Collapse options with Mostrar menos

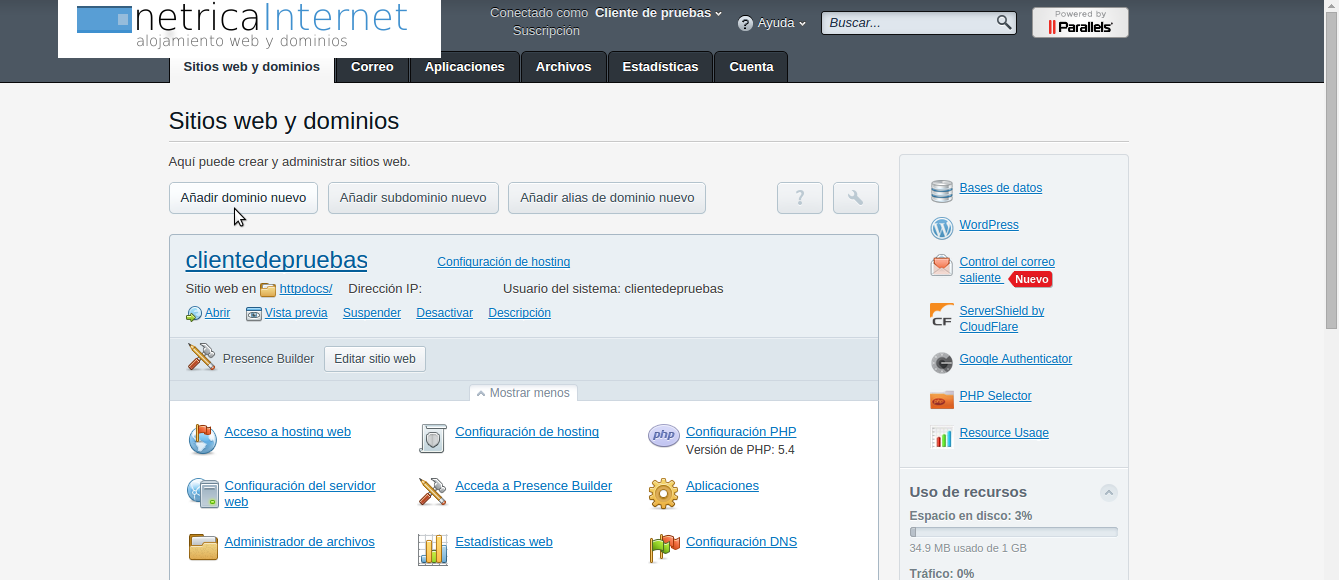click(523, 393)
